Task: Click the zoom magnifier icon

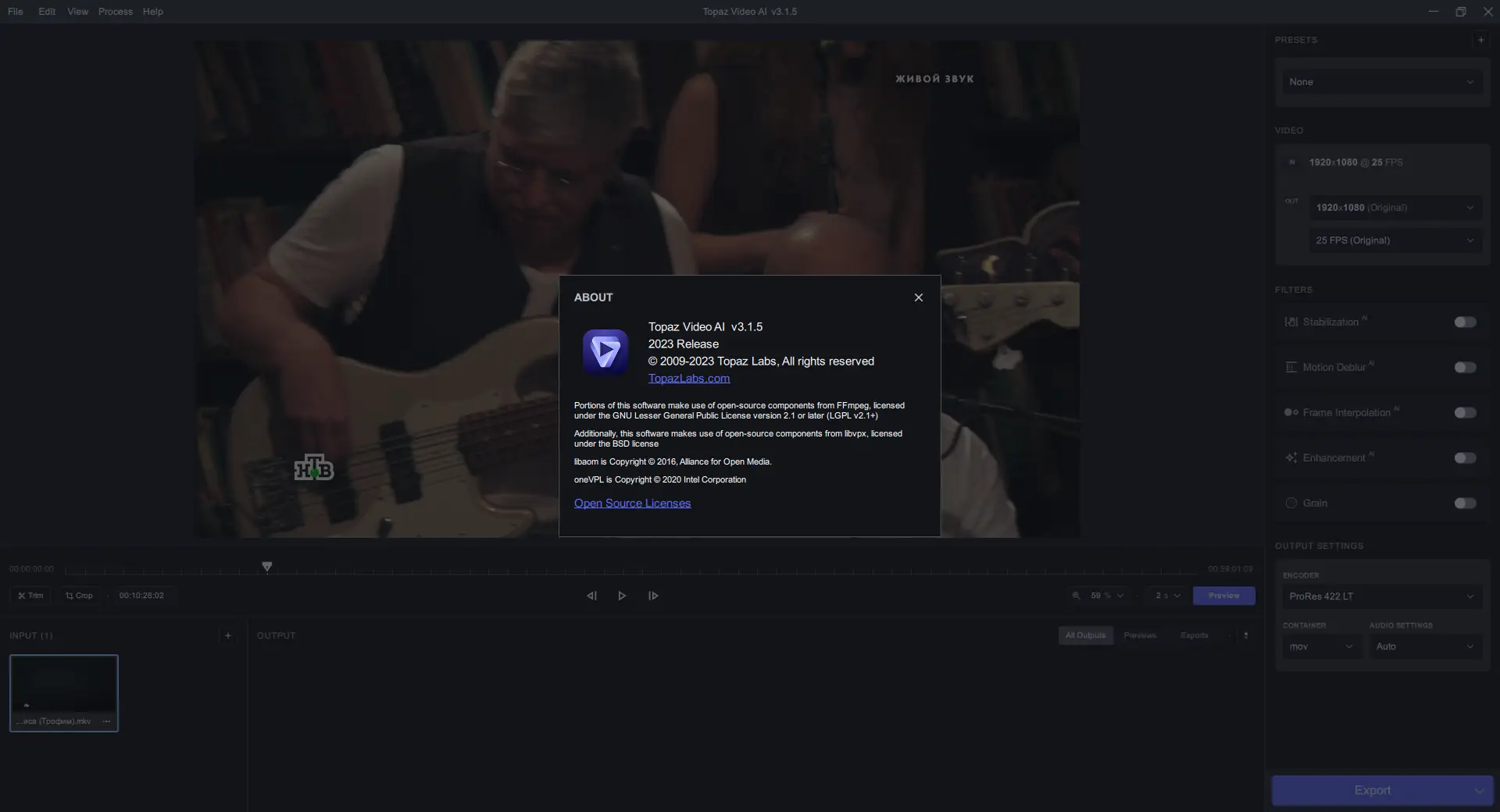Action: click(x=1077, y=596)
